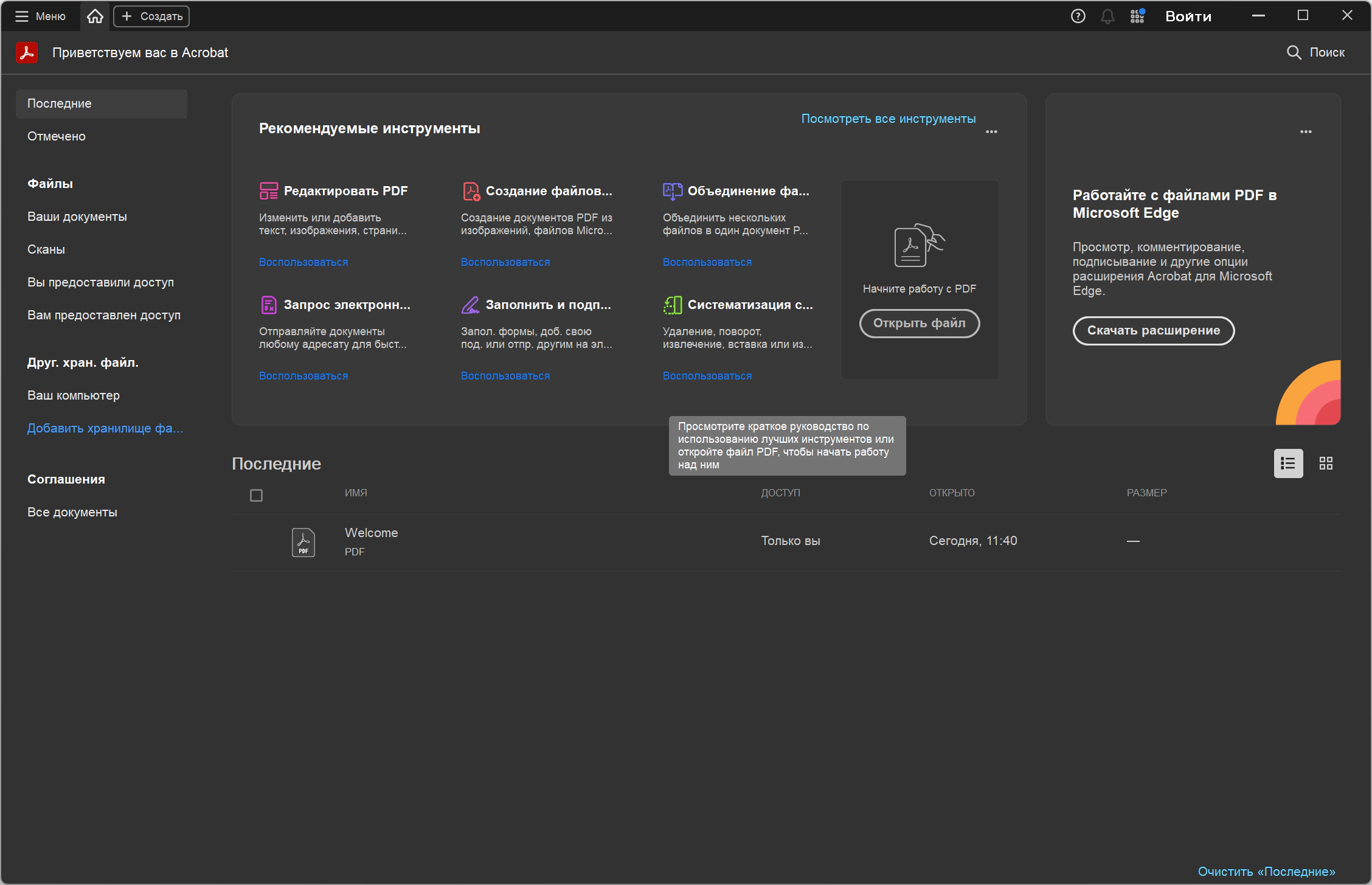Image resolution: width=1372 pixels, height=885 pixels.
Task: Switch to list view of recent files
Action: [x=1288, y=463]
